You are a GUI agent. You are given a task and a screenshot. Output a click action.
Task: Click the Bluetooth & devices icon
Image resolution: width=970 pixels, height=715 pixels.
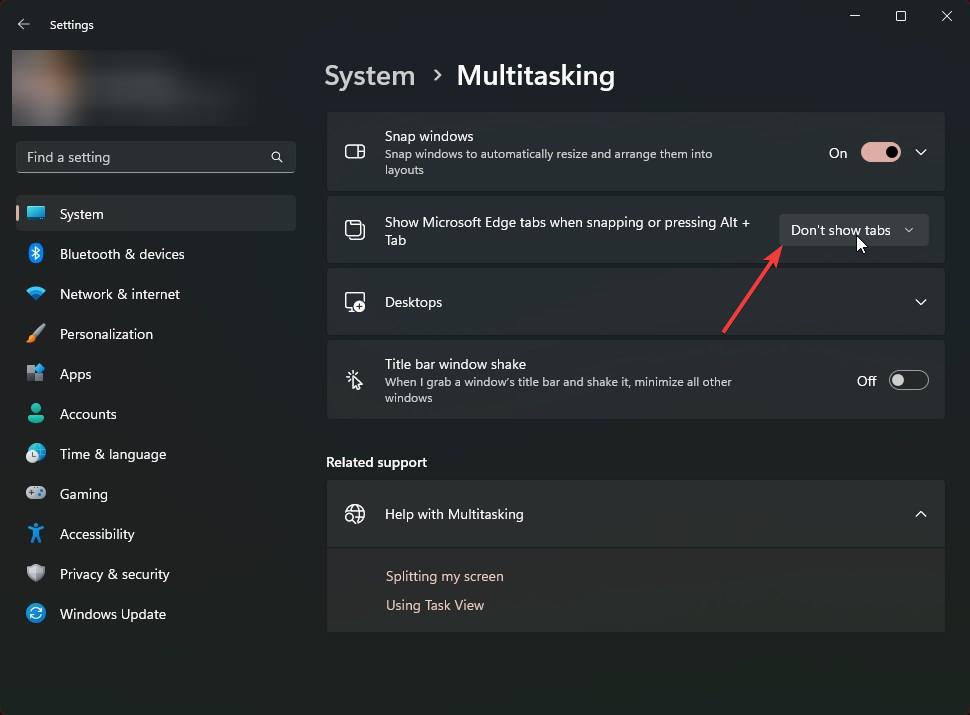click(36, 254)
